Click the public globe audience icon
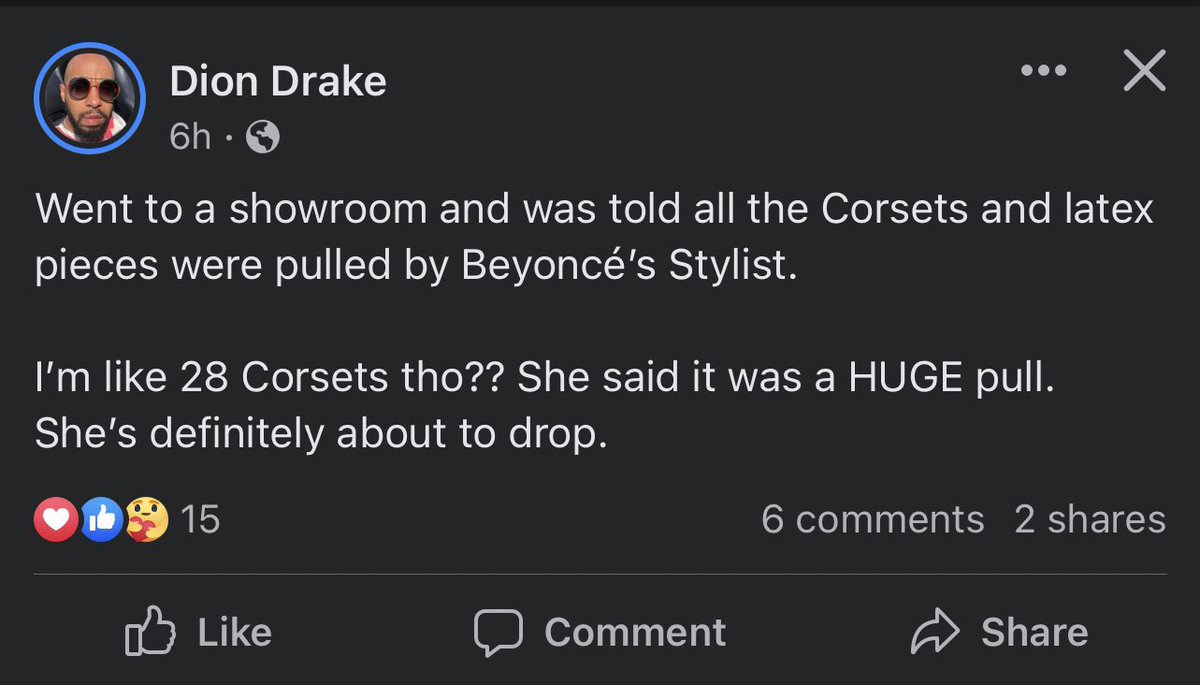Viewport: 1200px width, 685px height. pyautogui.click(x=262, y=137)
